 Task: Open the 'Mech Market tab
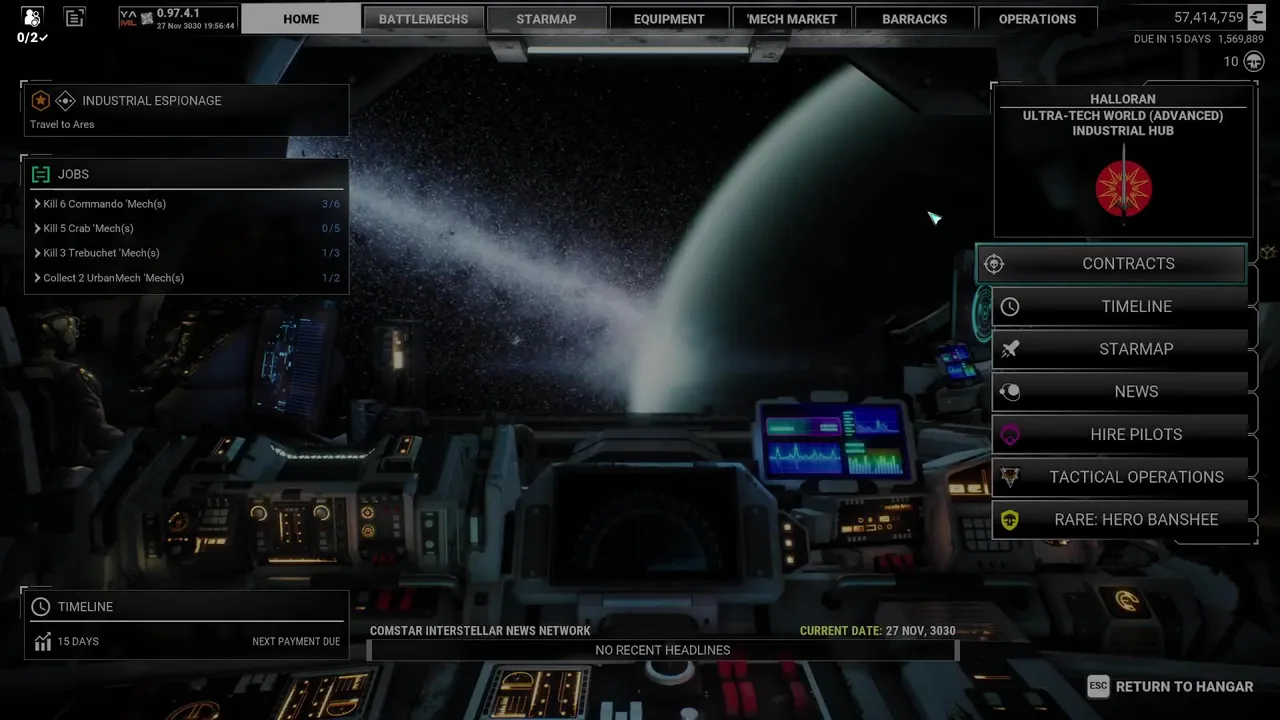tap(792, 18)
